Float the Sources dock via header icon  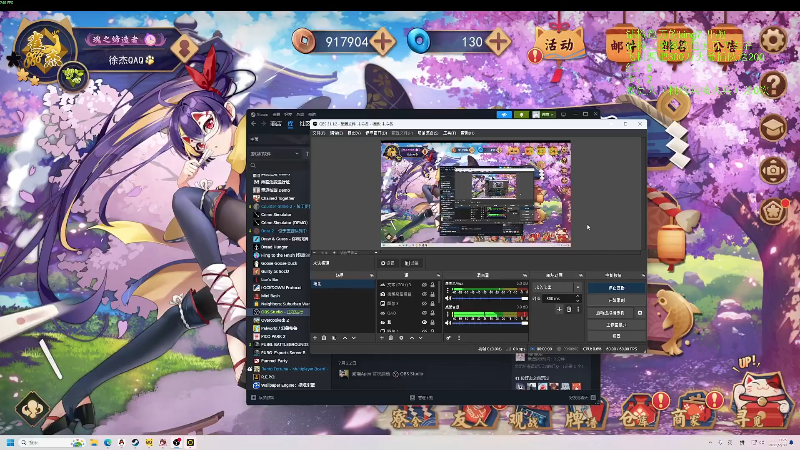(438, 275)
